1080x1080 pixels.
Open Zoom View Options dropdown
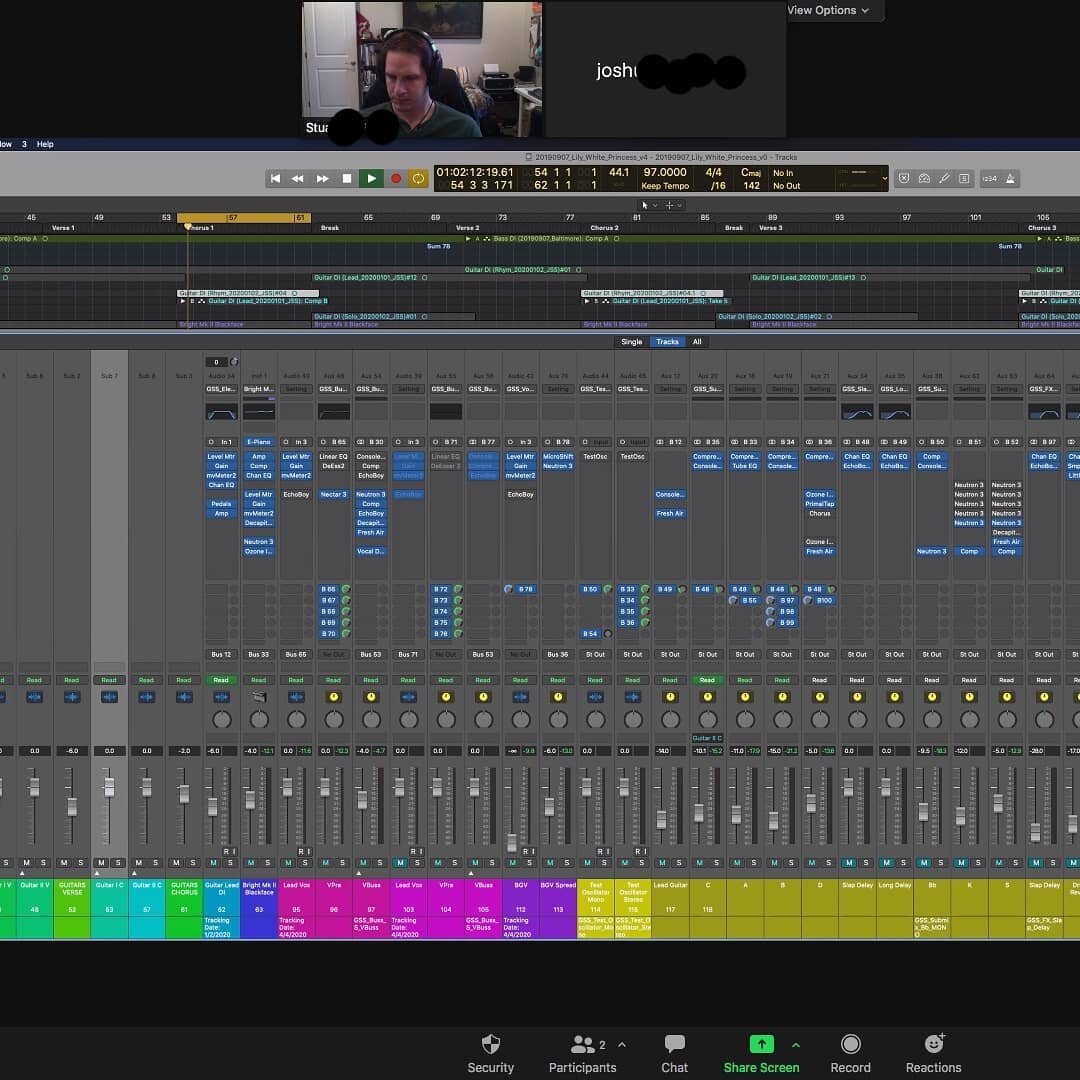pos(827,10)
